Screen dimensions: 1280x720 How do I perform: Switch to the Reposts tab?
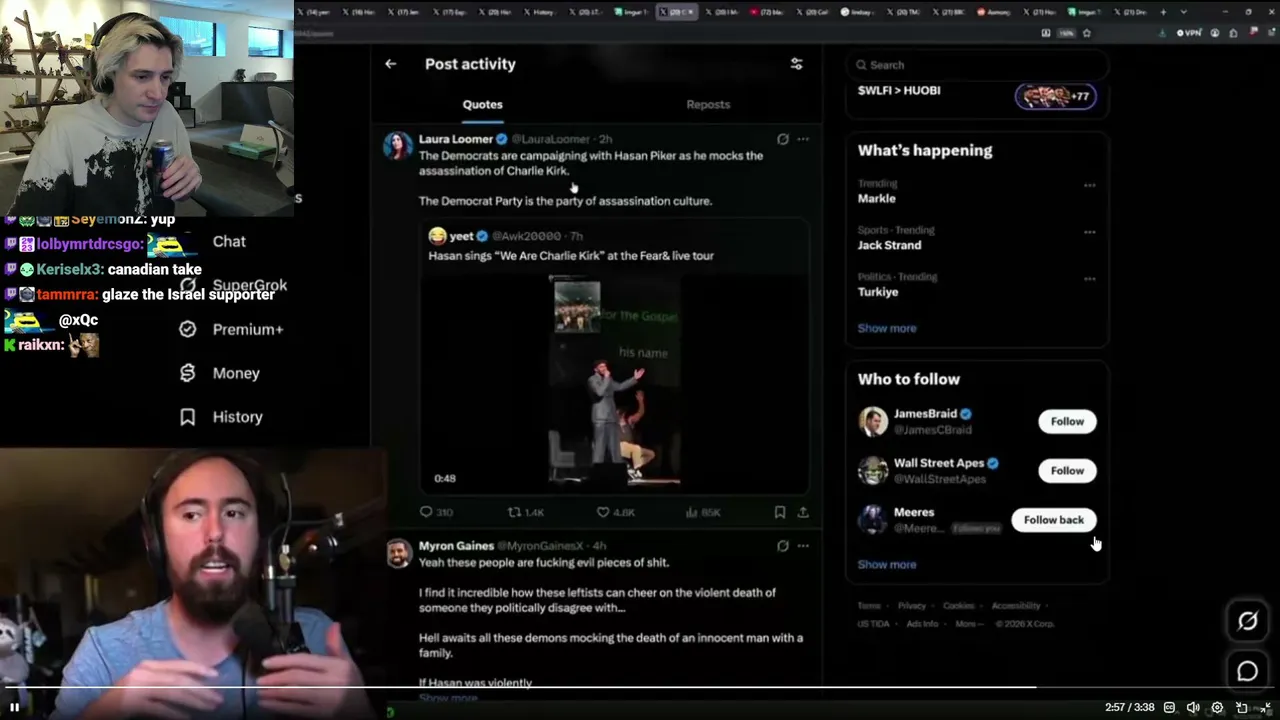(x=708, y=104)
